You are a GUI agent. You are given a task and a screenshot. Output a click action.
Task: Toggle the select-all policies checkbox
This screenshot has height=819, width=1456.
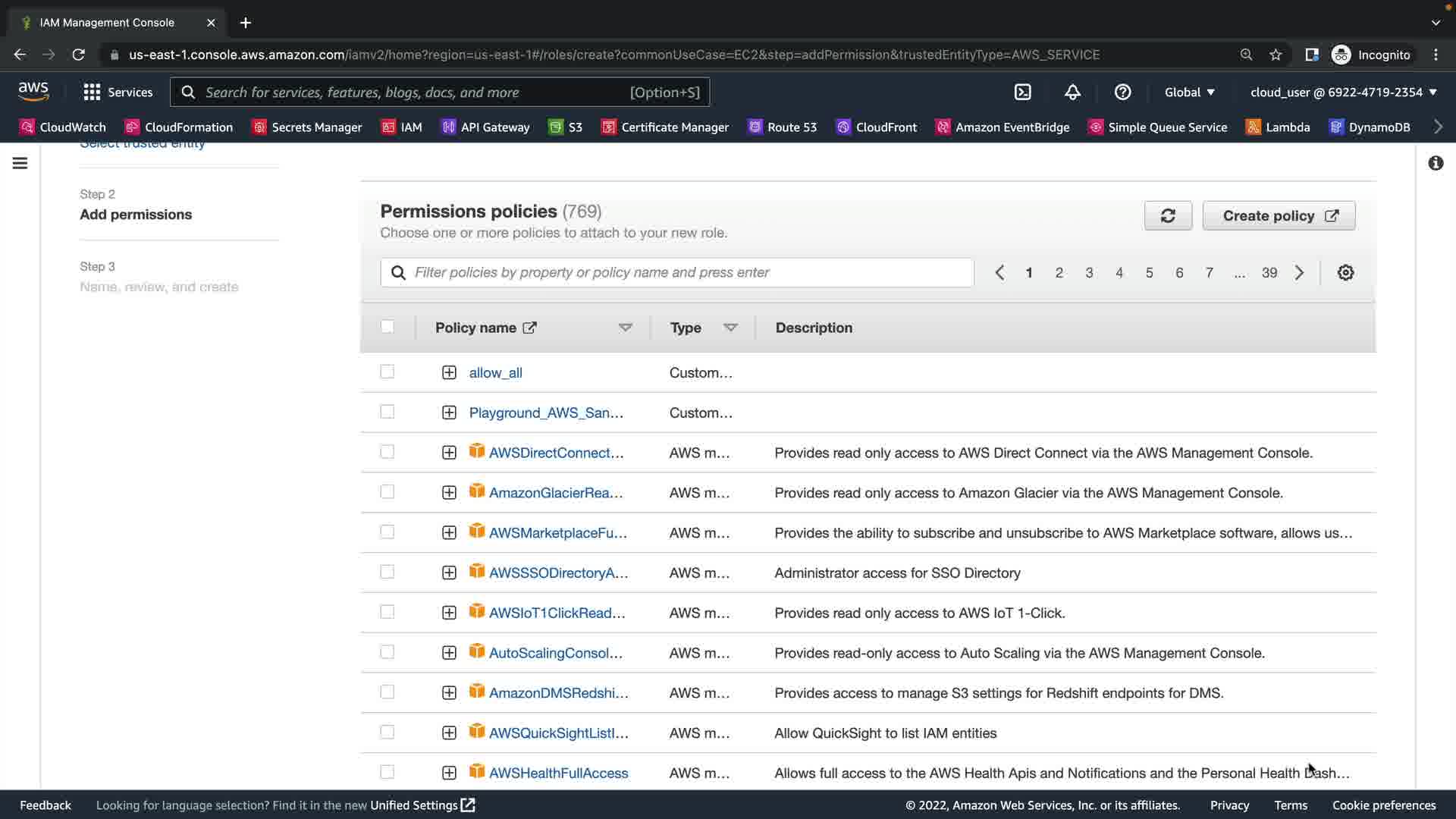(388, 327)
